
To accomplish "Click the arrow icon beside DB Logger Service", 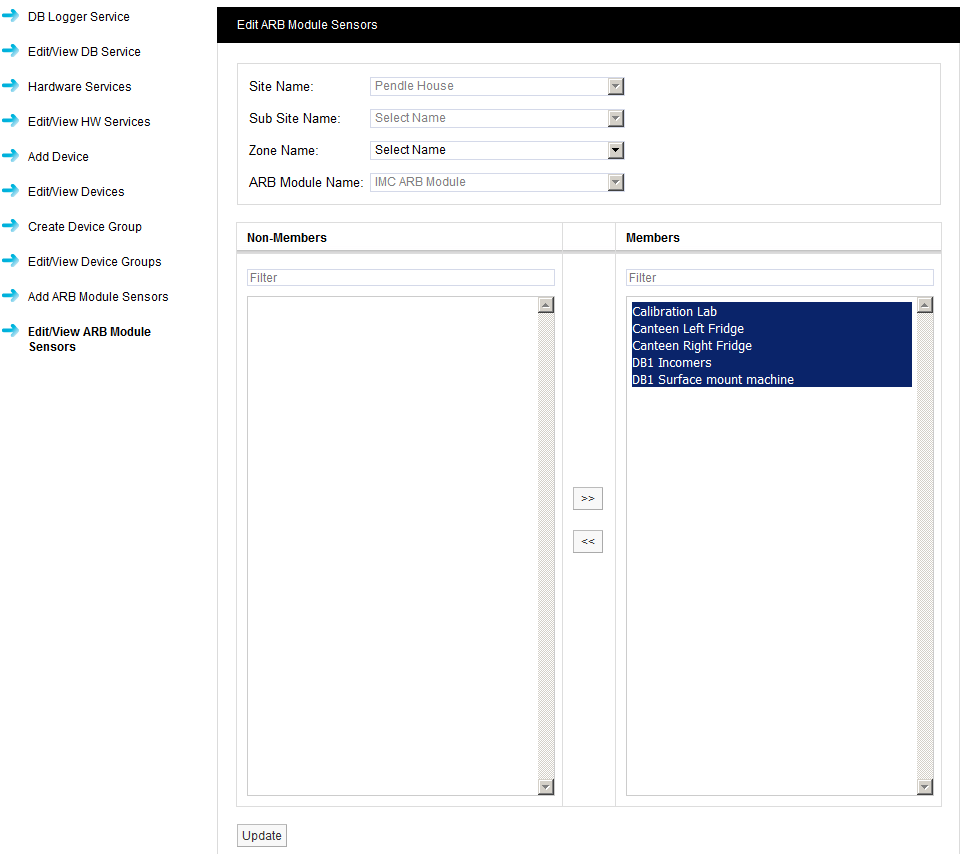I will (x=11, y=16).
